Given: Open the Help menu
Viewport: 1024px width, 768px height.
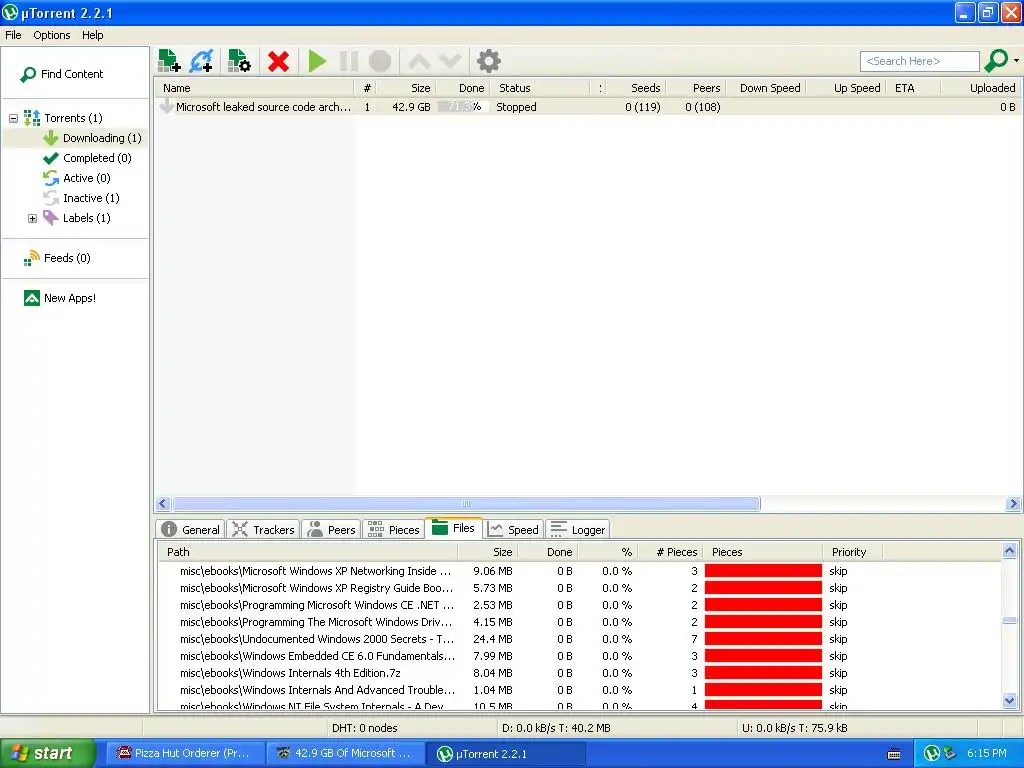Looking at the screenshot, I should pyautogui.click(x=93, y=35).
